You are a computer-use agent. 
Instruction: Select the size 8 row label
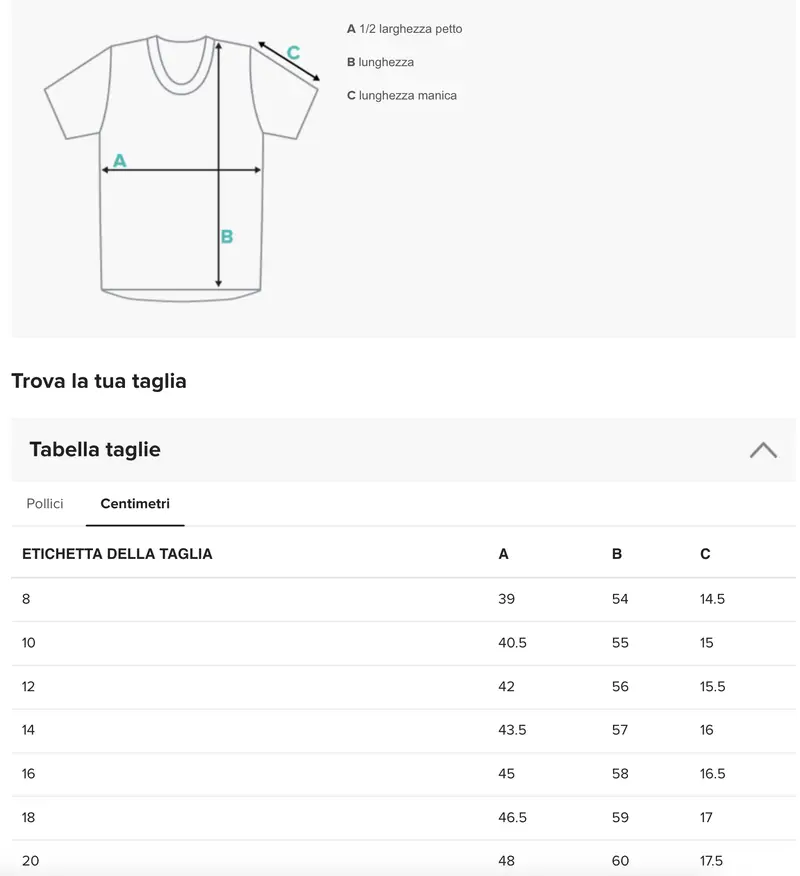tap(26, 599)
